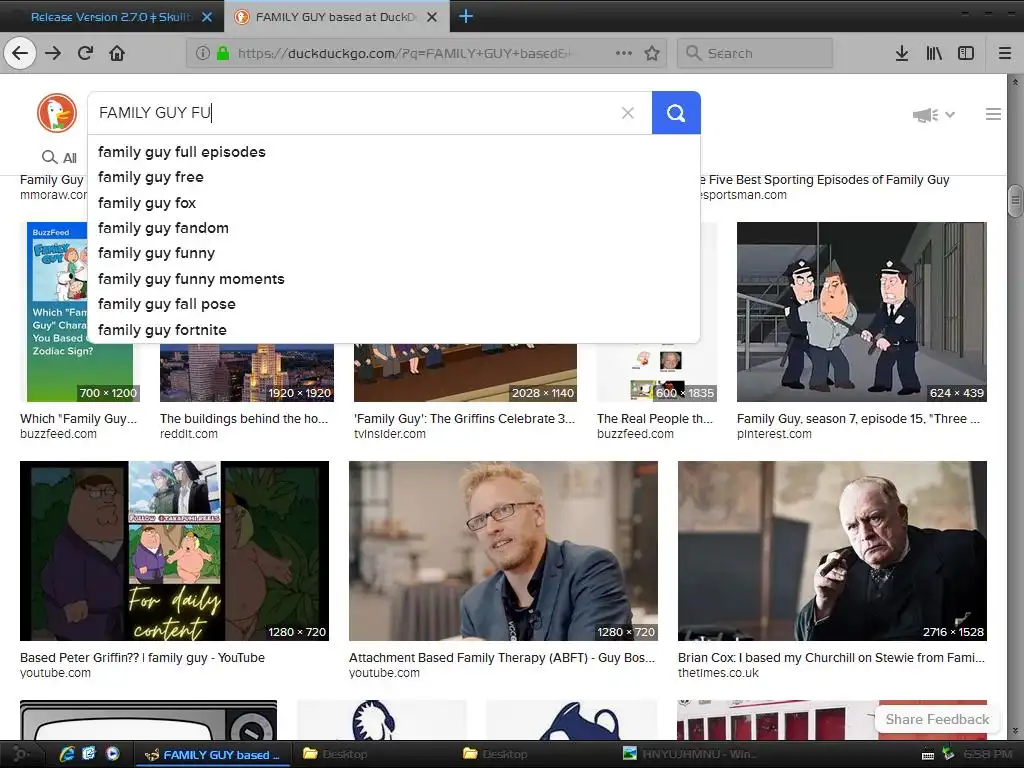Bookmark this page with the star
Viewport: 1024px width, 768px height.
coord(652,53)
